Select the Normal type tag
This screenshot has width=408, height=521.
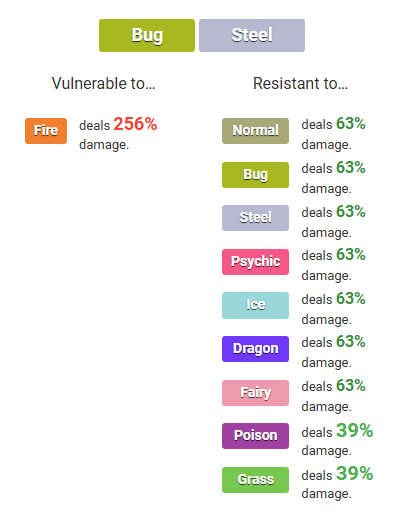click(x=255, y=131)
